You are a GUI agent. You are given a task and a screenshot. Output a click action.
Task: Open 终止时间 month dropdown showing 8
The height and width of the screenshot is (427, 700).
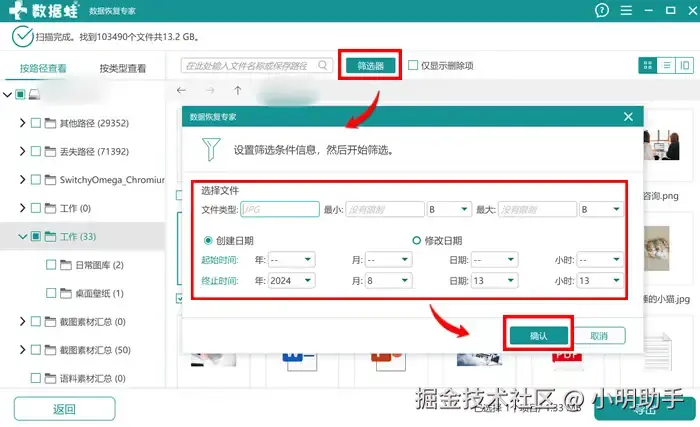388,280
